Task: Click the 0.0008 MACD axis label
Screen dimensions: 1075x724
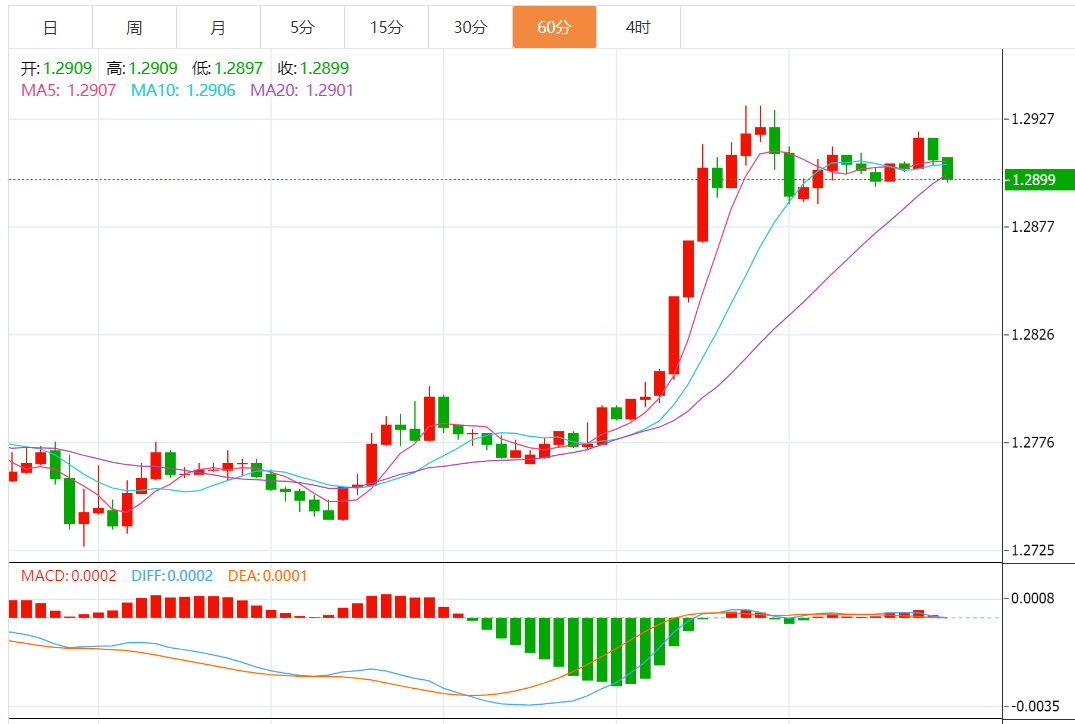Action: click(x=1033, y=599)
